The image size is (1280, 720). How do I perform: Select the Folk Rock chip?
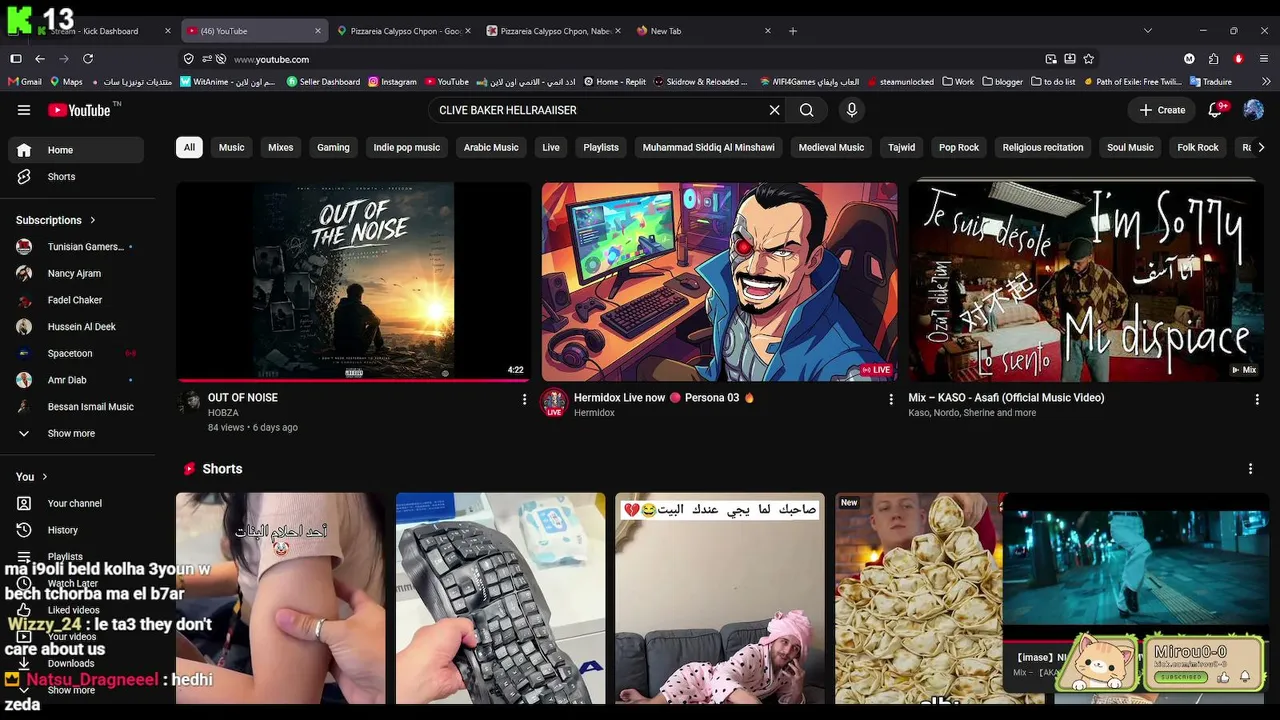pos(1198,147)
